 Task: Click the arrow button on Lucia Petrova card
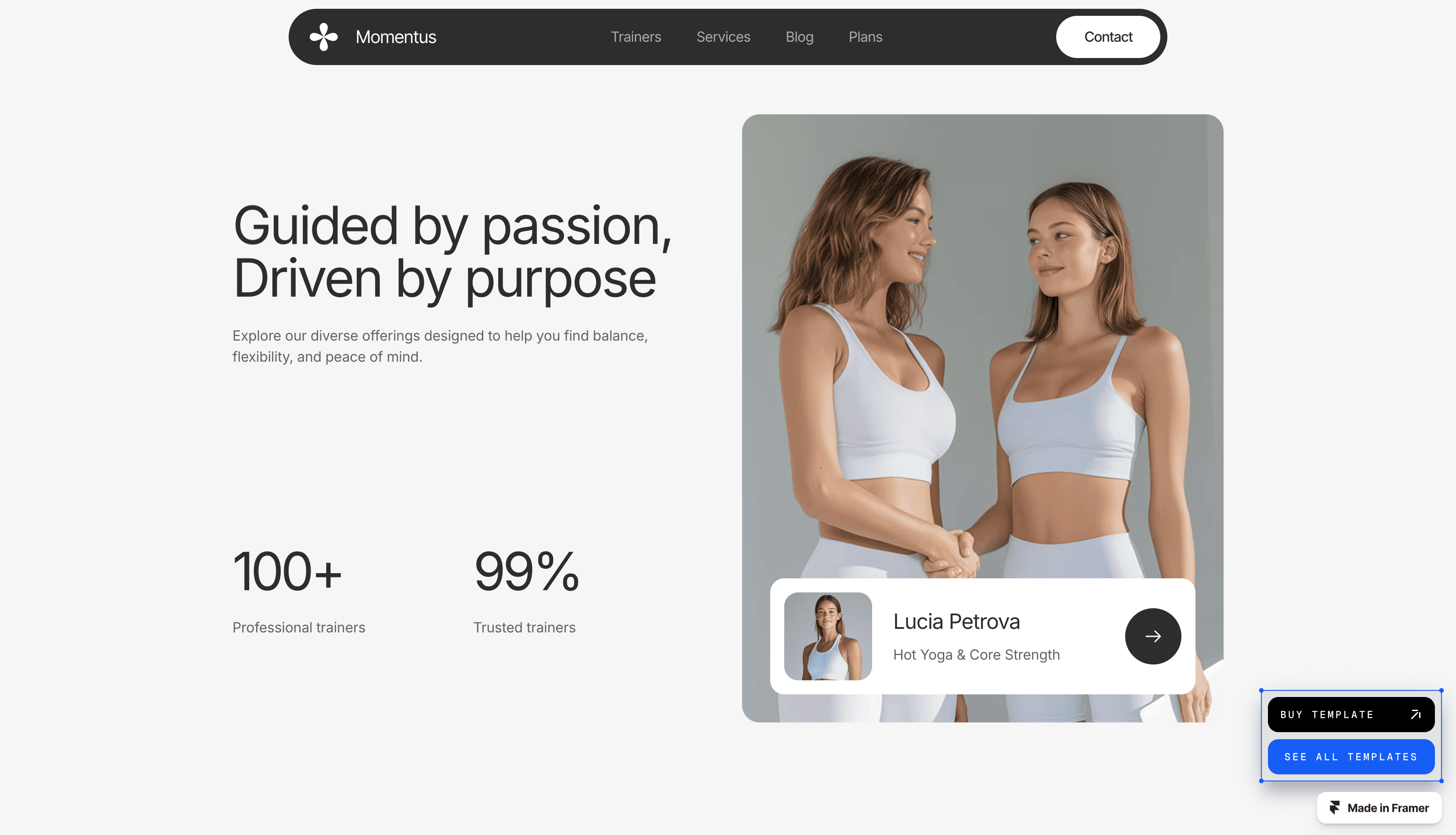[x=1153, y=636]
